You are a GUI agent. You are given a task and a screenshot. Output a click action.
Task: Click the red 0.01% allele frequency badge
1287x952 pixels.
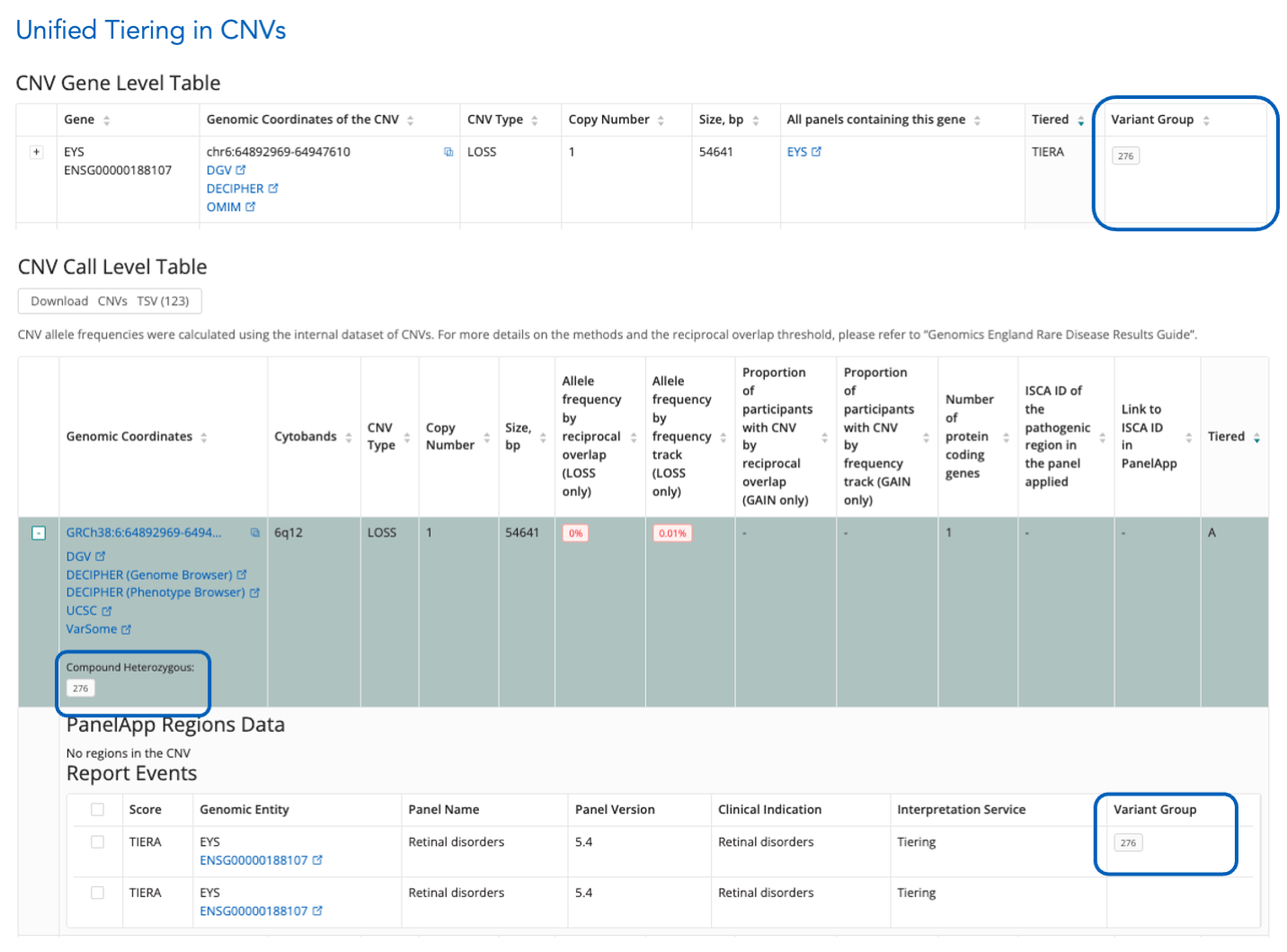[x=671, y=533]
